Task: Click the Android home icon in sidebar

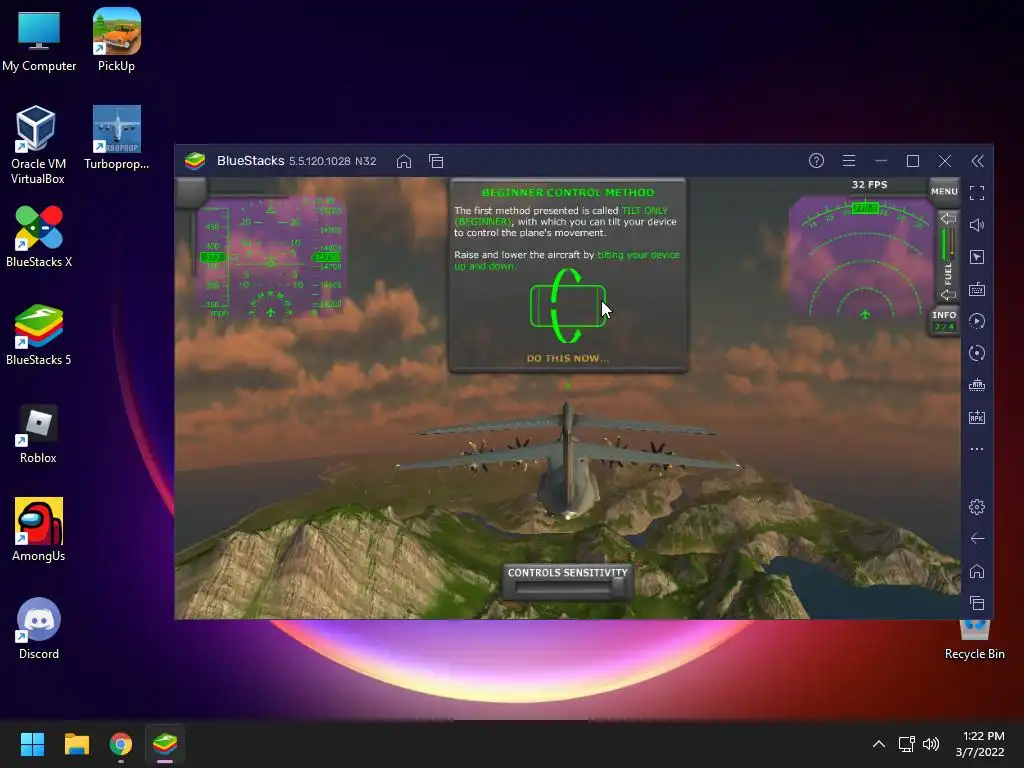Action: (977, 571)
